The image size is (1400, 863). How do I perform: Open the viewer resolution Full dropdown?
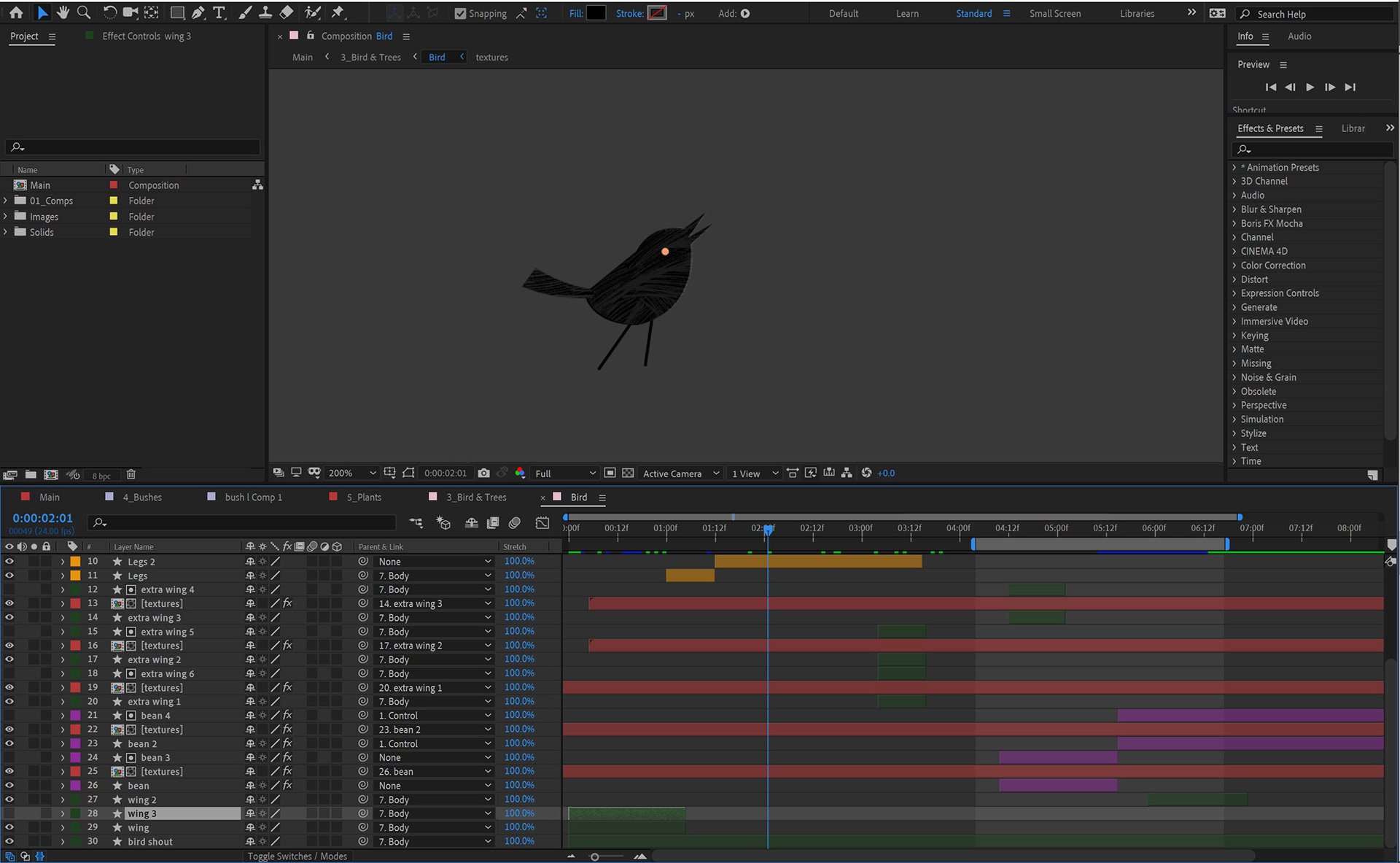(565, 473)
